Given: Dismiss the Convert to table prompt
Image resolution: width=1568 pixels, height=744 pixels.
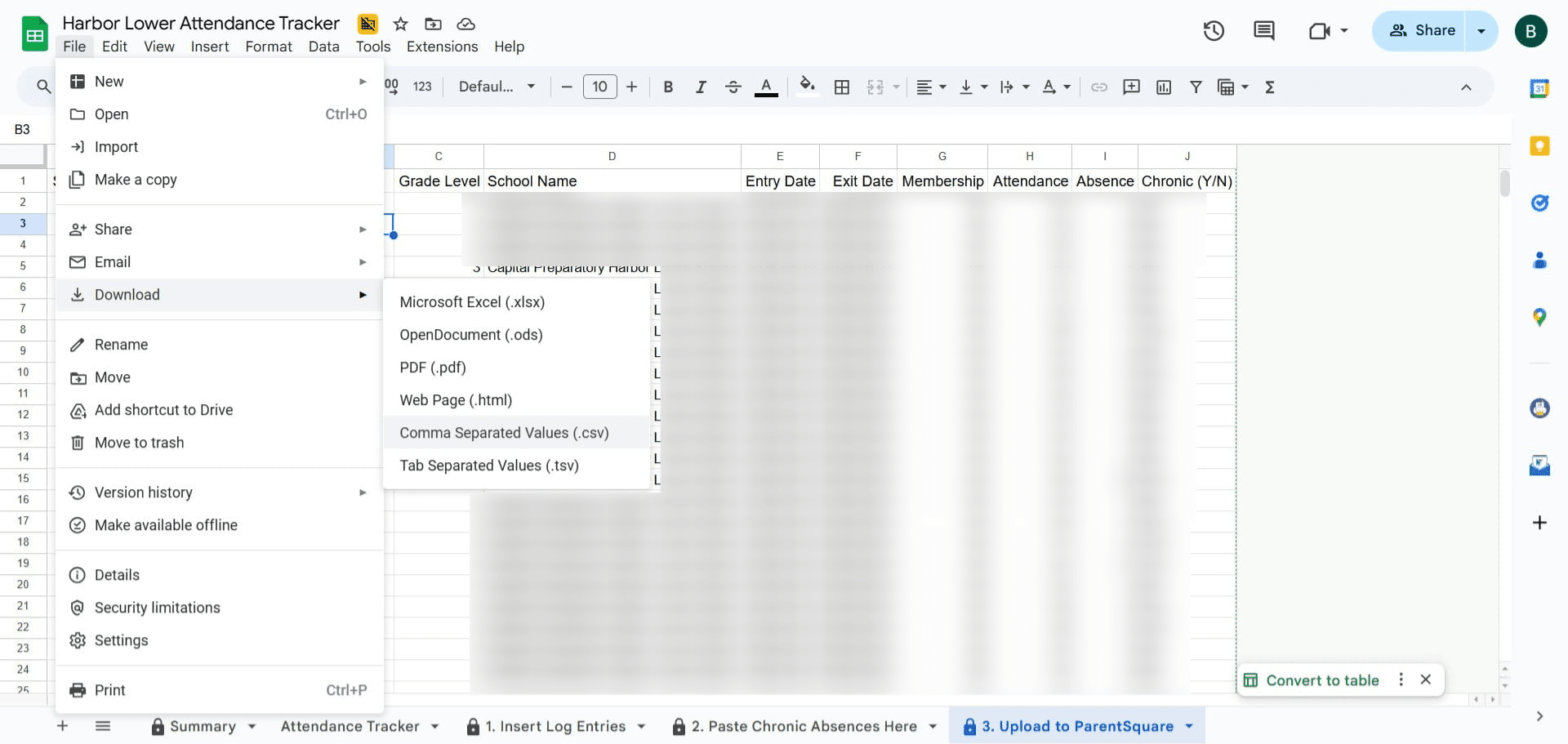Looking at the screenshot, I should [1426, 679].
